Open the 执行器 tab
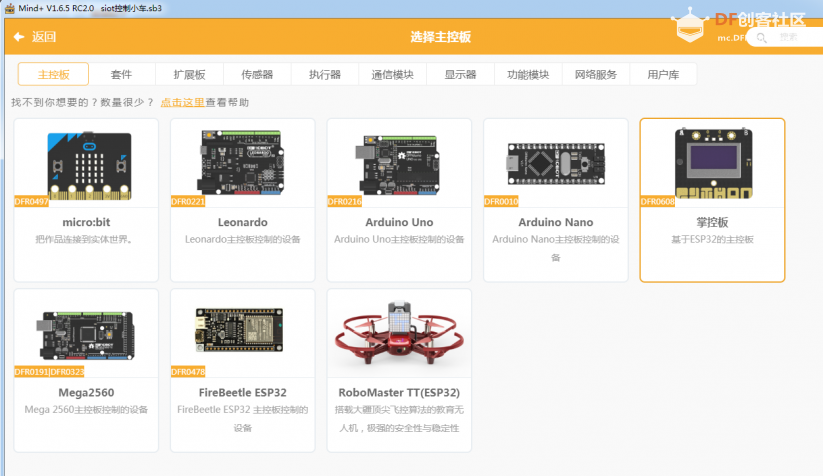This screenshot has height=476, width=823. 325,75
